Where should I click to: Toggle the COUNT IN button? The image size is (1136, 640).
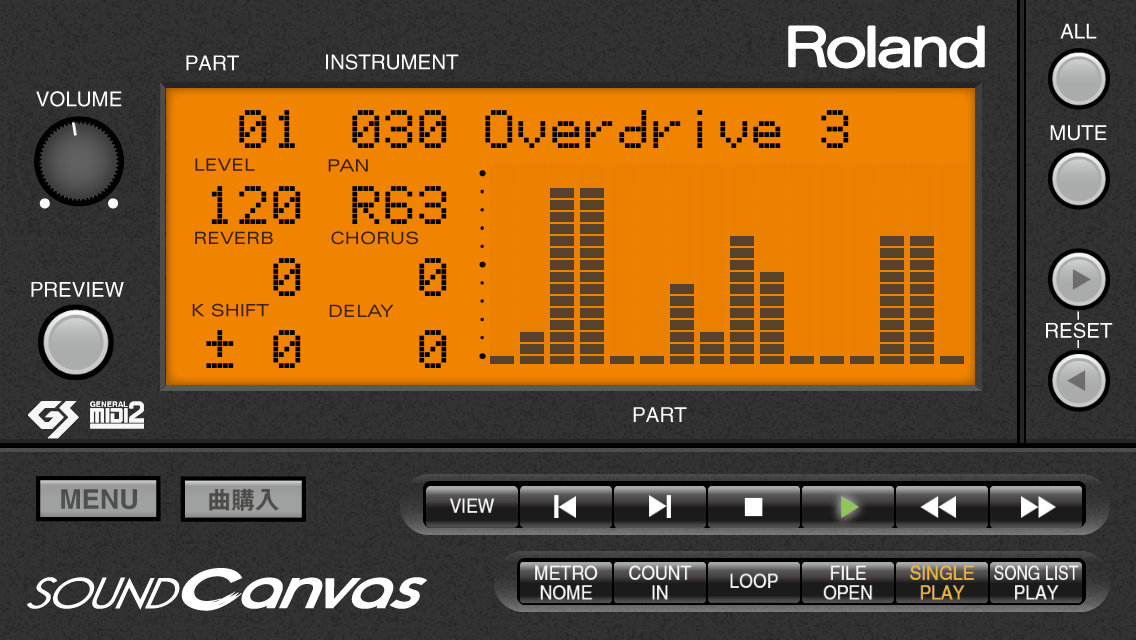[x=659, y=583]
